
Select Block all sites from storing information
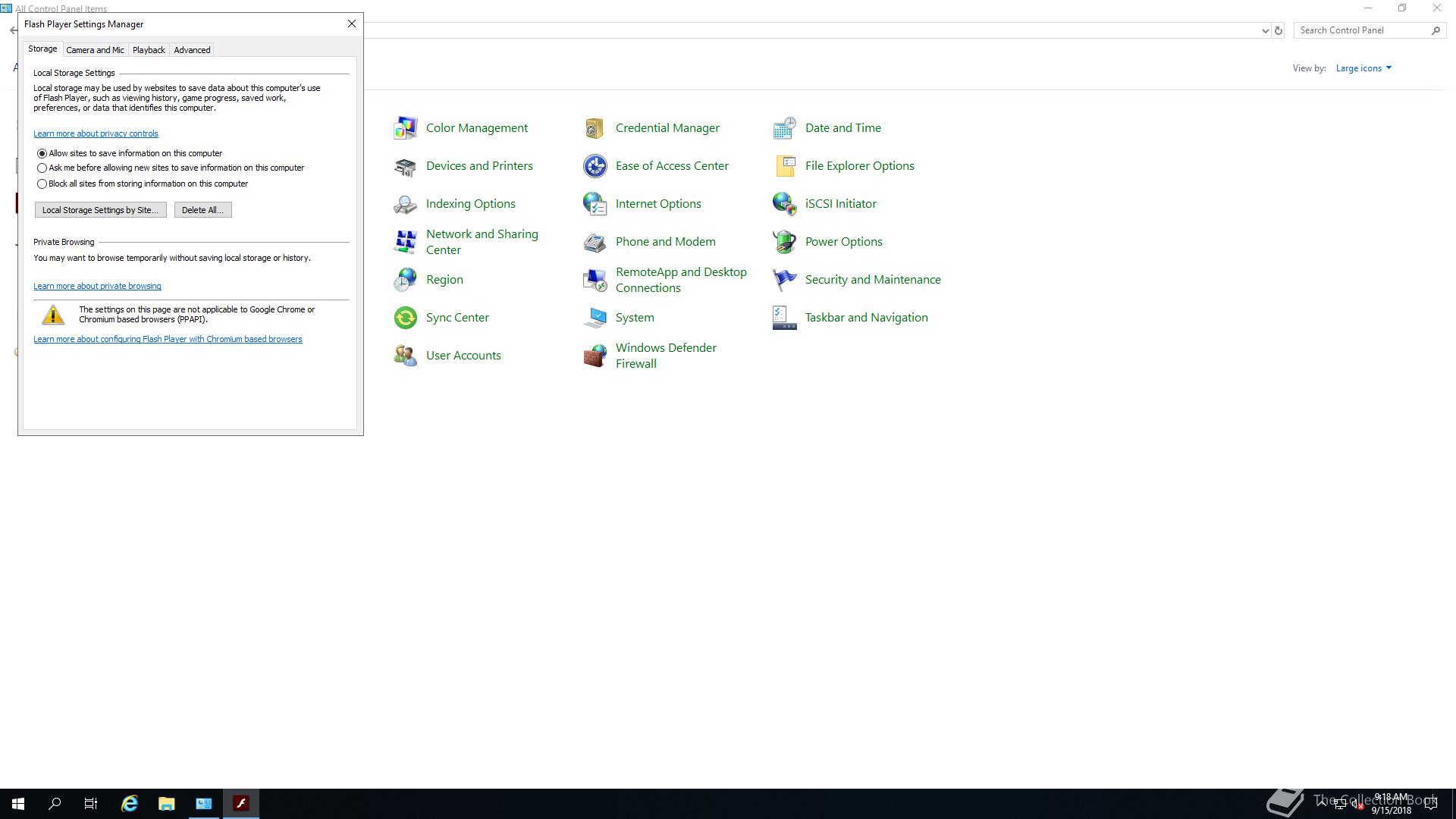42,184
